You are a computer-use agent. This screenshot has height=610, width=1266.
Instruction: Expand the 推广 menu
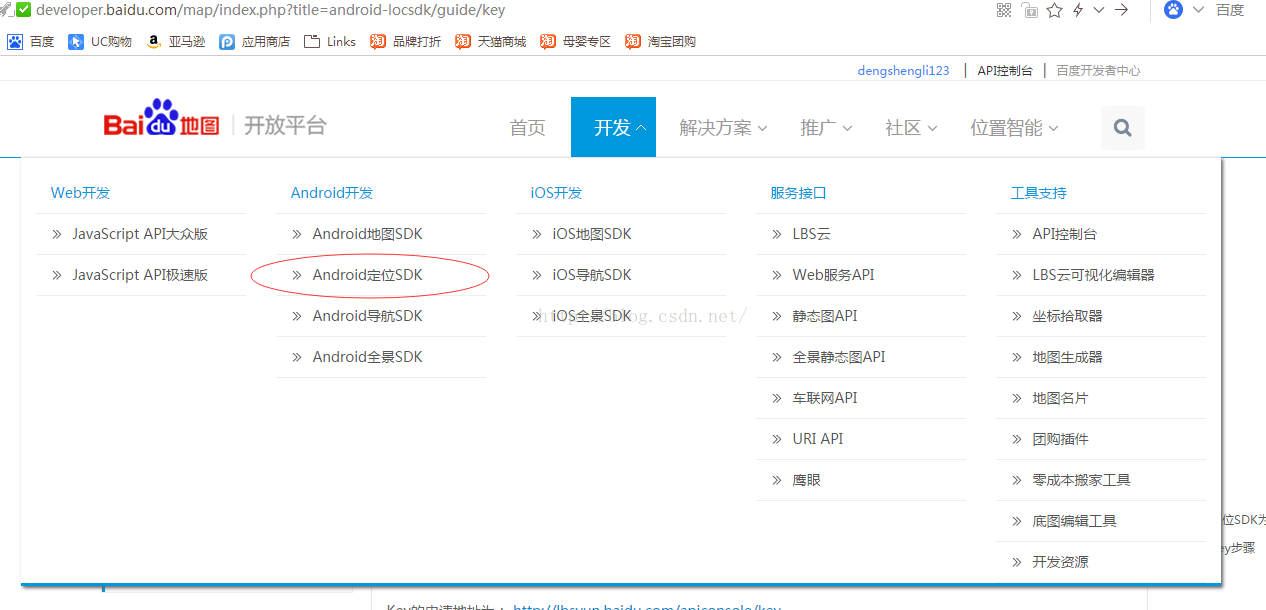click(826, 127)
